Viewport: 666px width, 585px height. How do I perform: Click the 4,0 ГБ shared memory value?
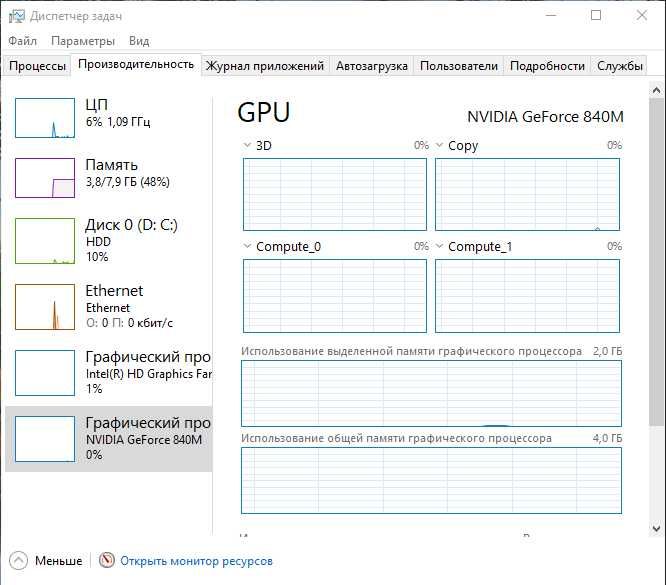point(607,438)
